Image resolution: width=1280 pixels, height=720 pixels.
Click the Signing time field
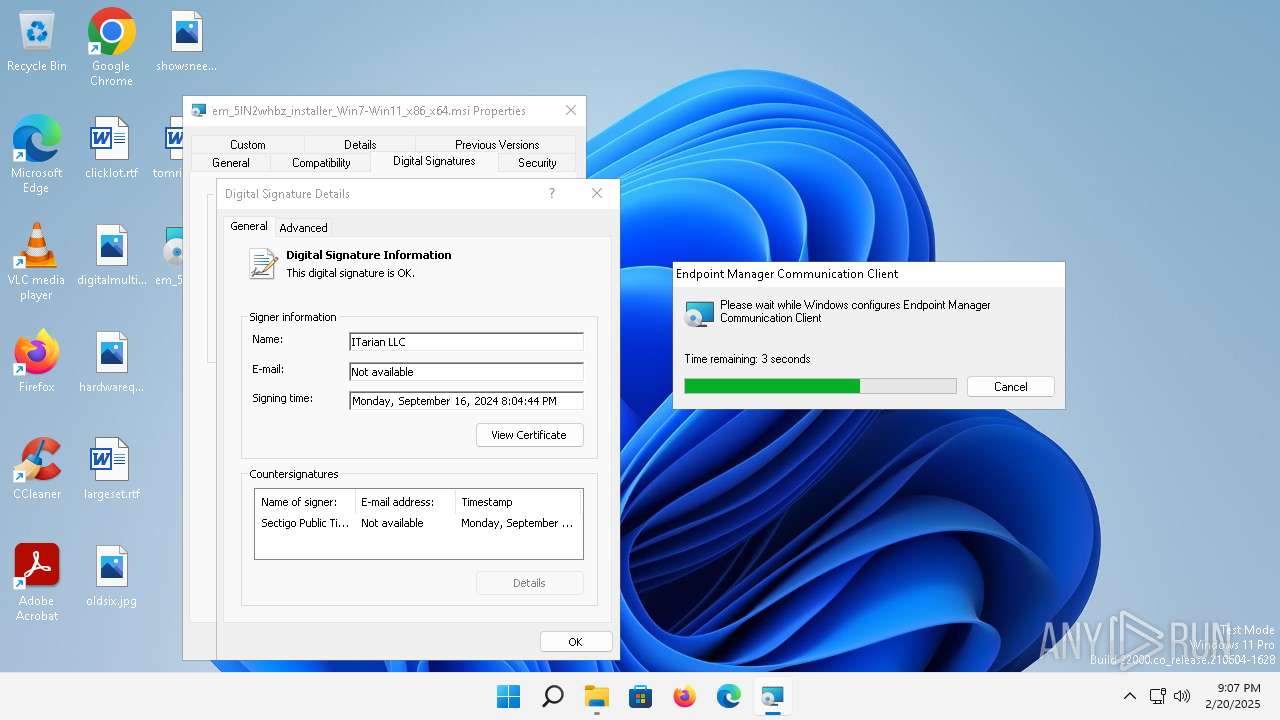coord(466,401)
